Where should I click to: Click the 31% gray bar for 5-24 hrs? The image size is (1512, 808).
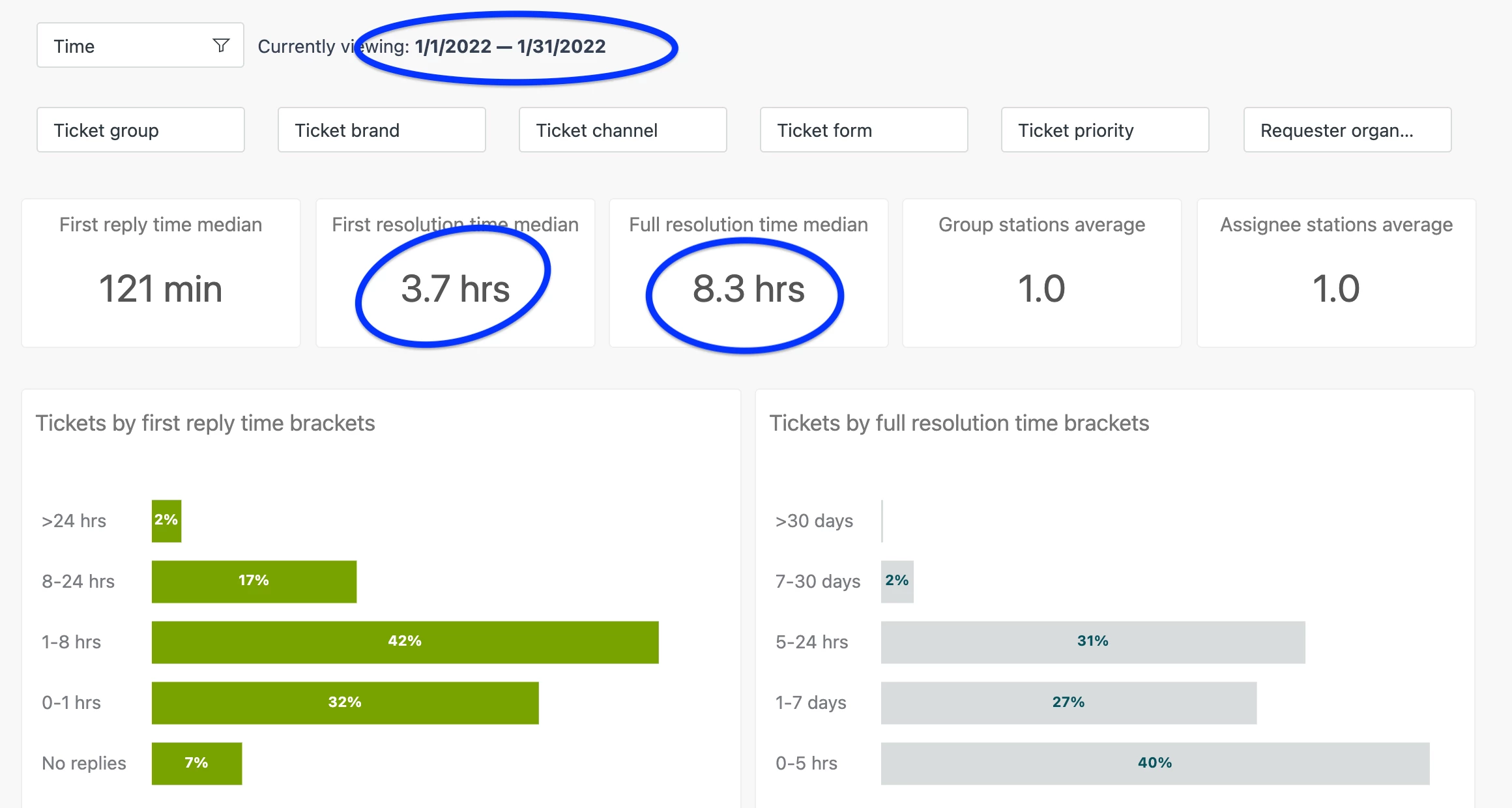1092,642
